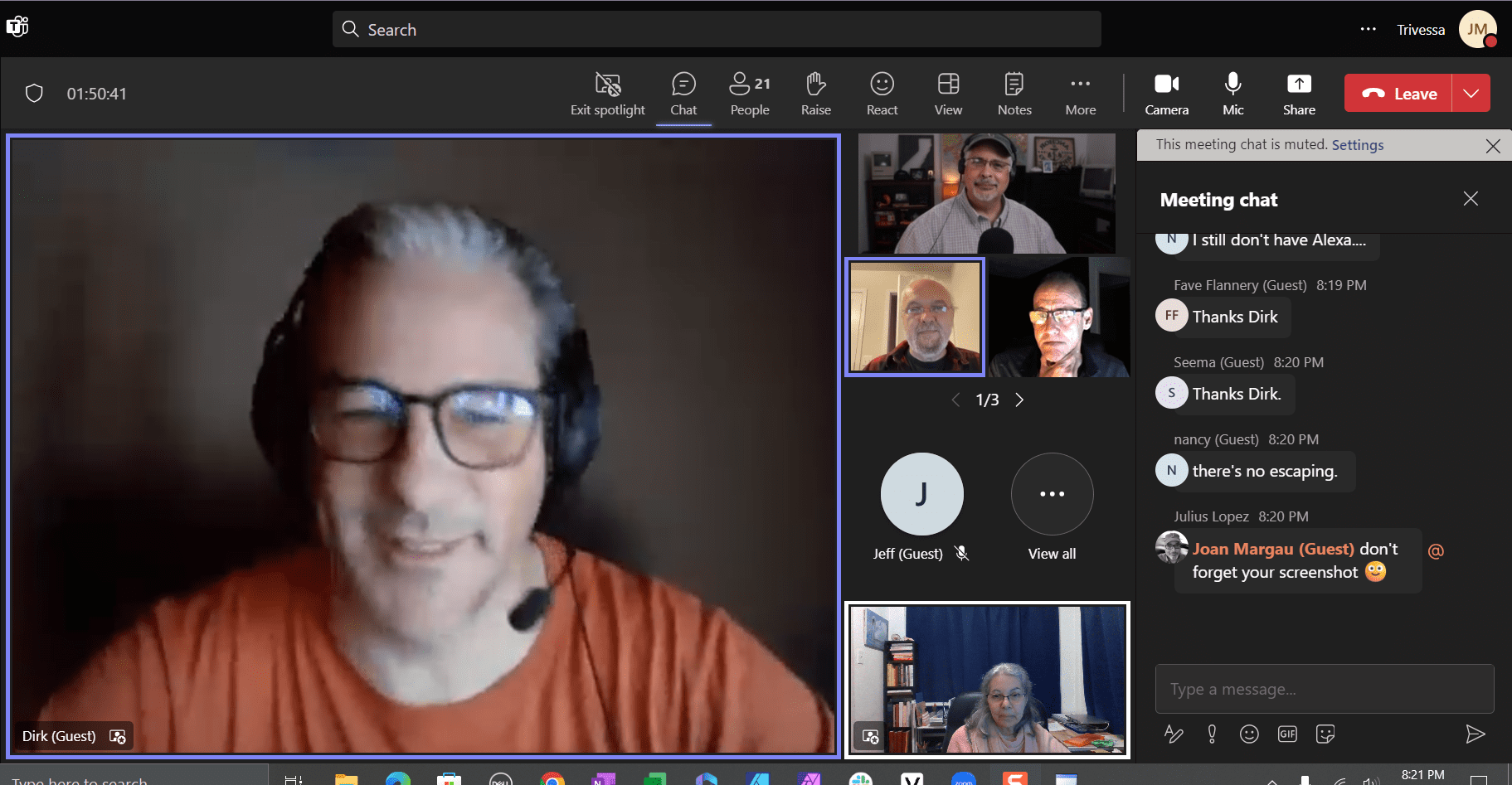Open the message format options
The image size is (1512, 785).
(x=1173, y=734)
